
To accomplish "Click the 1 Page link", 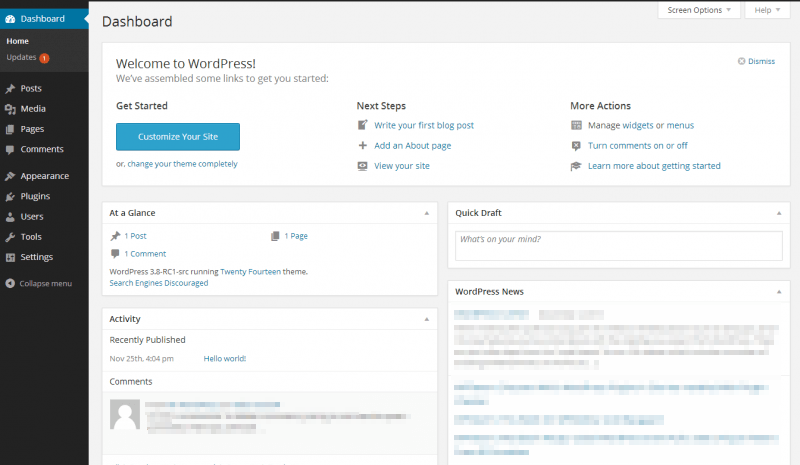I will click(296, 236).
